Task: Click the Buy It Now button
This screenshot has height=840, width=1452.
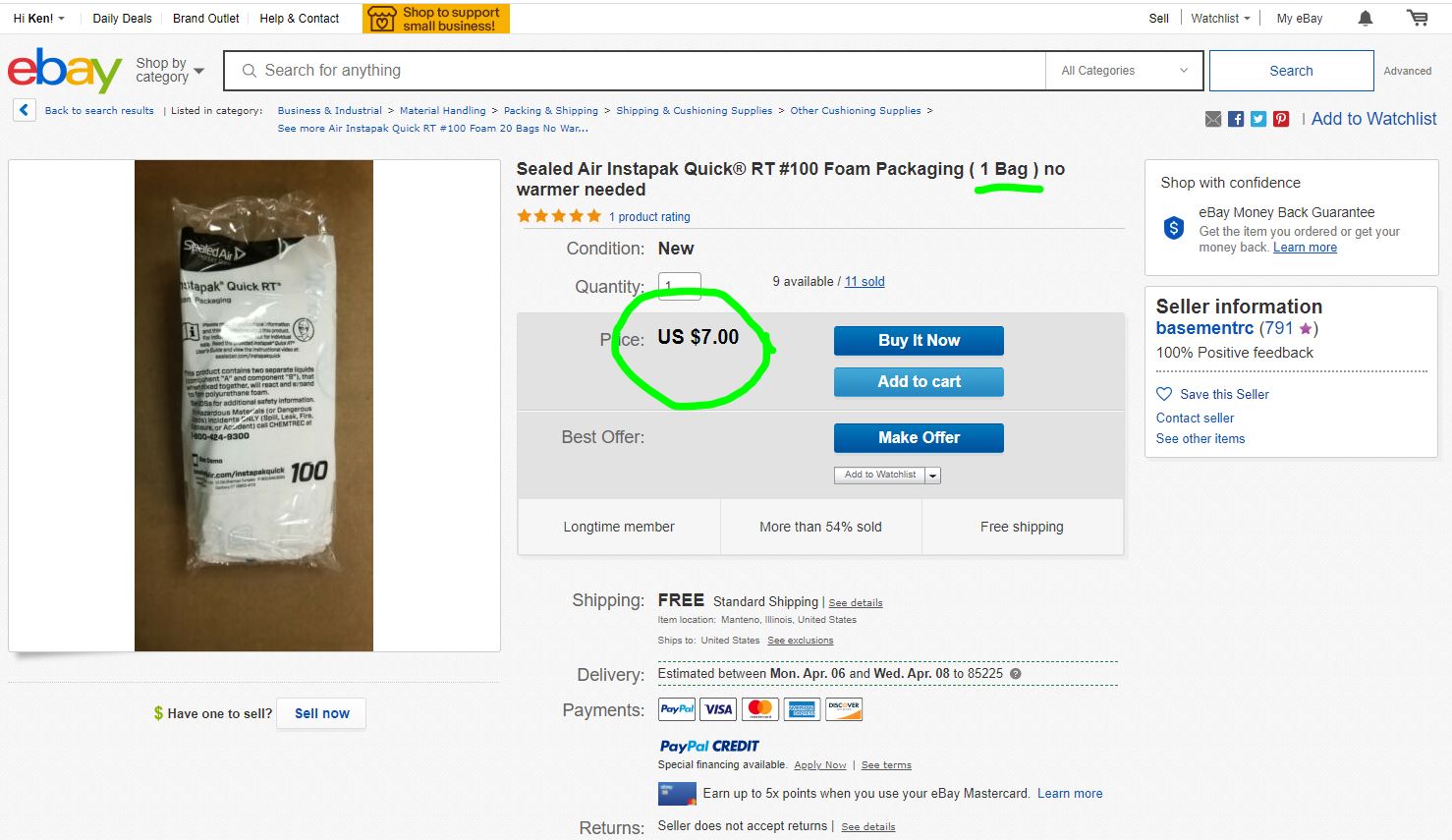Action: tap(919, 341)
